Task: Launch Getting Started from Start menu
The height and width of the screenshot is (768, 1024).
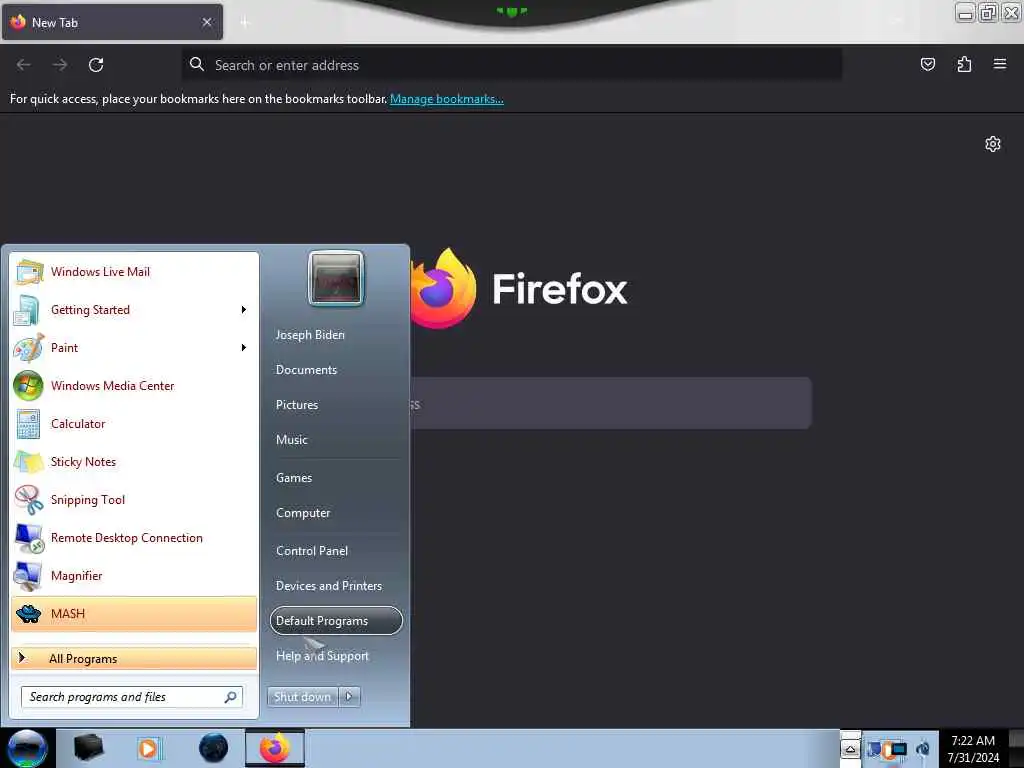Action: coord(134,310)
